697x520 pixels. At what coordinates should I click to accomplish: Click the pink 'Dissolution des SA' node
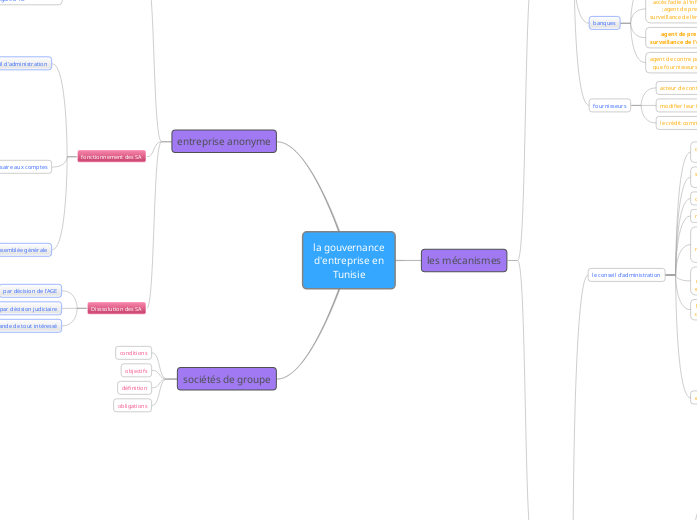117,309
